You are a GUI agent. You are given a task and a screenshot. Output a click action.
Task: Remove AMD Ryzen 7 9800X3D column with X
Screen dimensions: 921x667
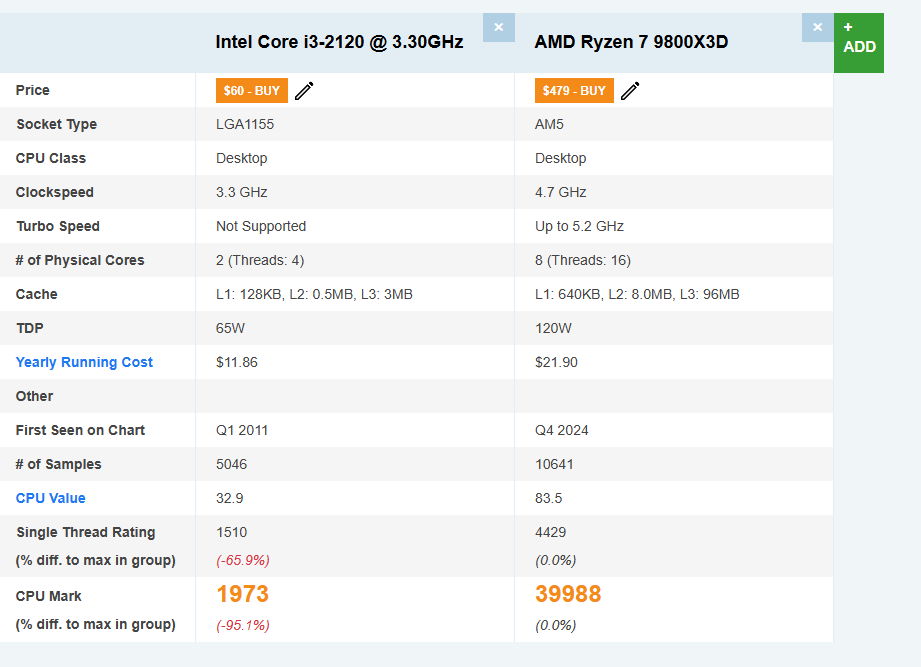coord(818,28)
